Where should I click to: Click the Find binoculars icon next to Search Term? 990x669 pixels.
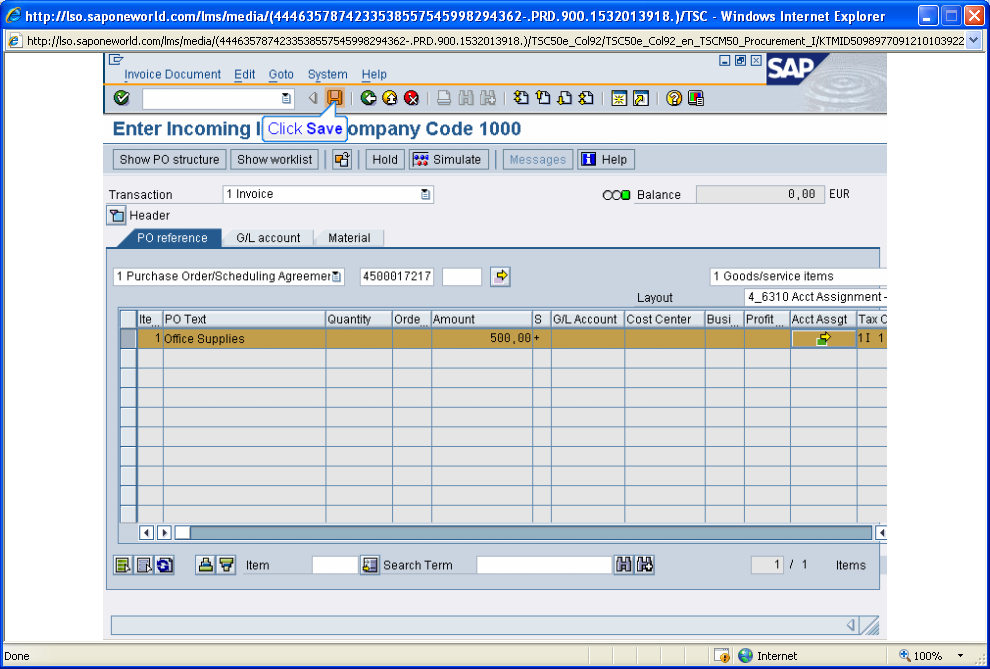pos(623,565)
